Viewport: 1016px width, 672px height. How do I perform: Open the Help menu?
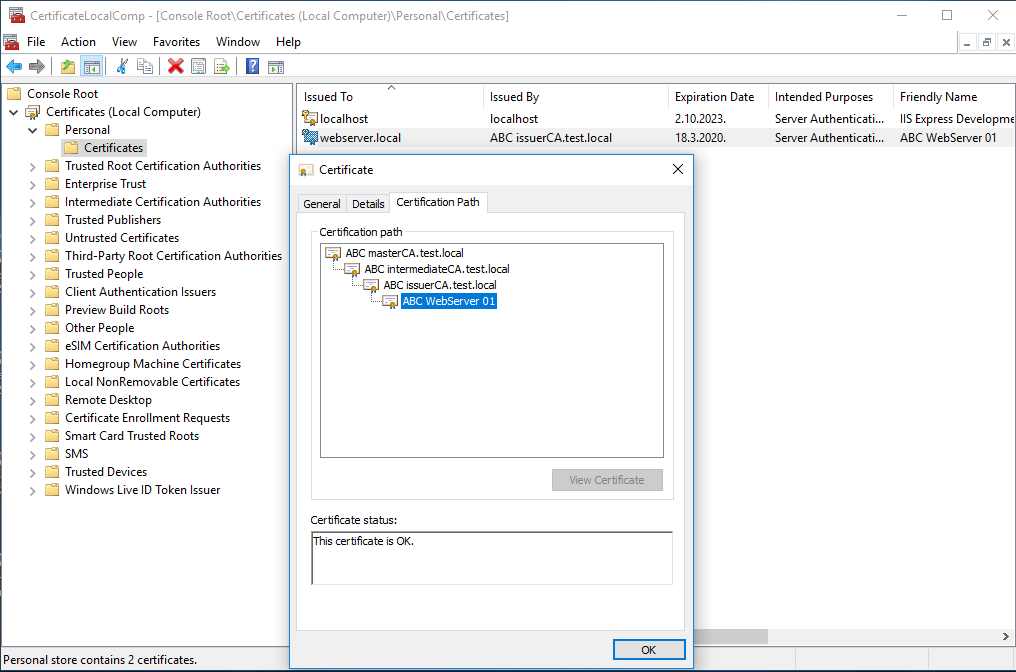288,41
